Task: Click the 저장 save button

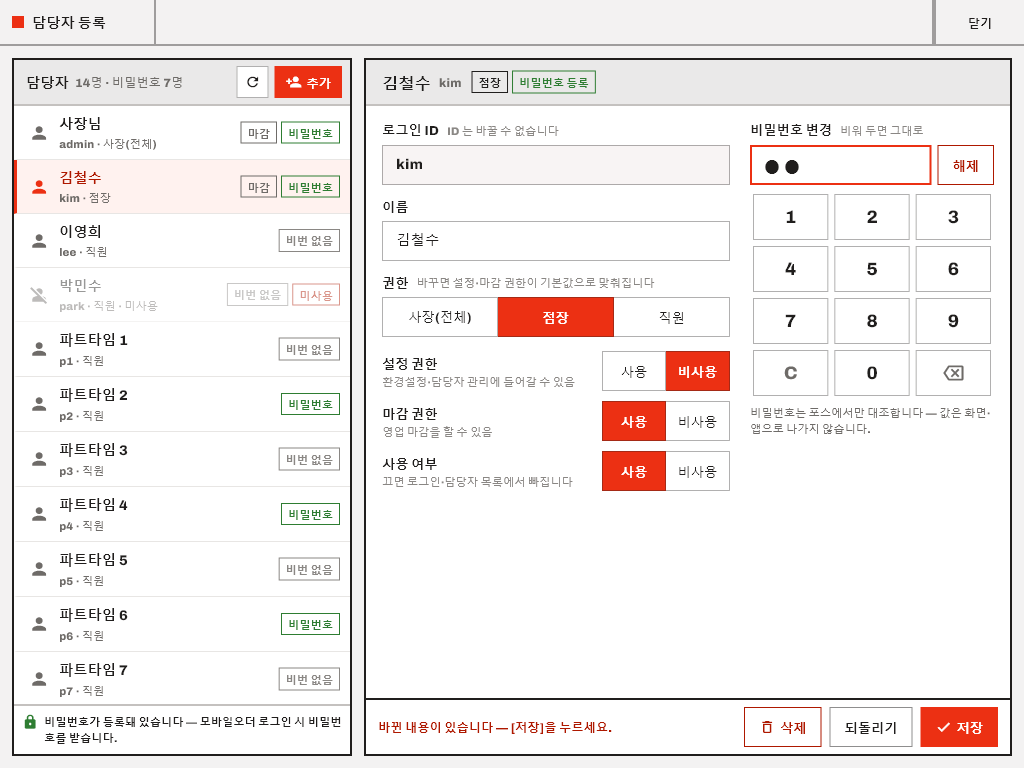Action: coord(959,727)
